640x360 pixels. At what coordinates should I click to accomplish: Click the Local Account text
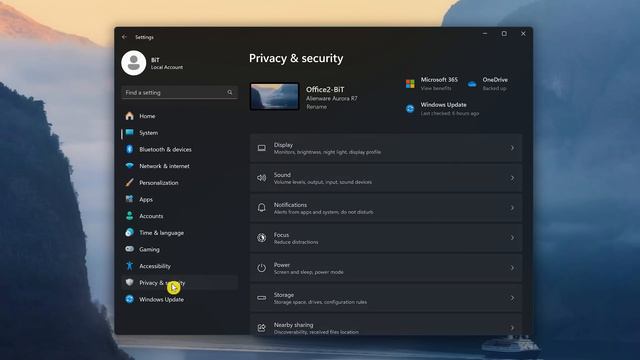pos(167,67)
